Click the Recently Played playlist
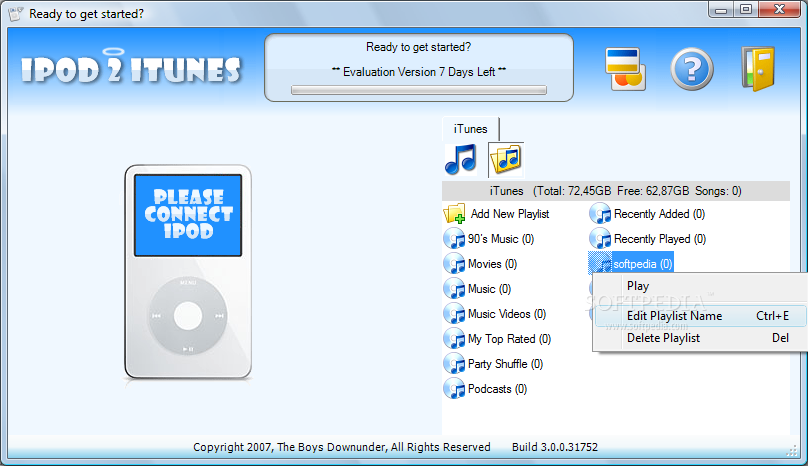This screenshot has width=808, height=466. [659, 239]
